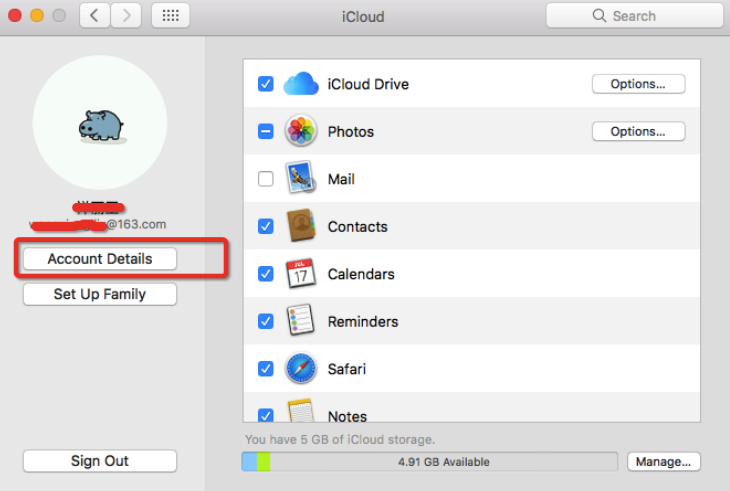
Task: Click the green segment of storage bar
Action: [264, 462]
